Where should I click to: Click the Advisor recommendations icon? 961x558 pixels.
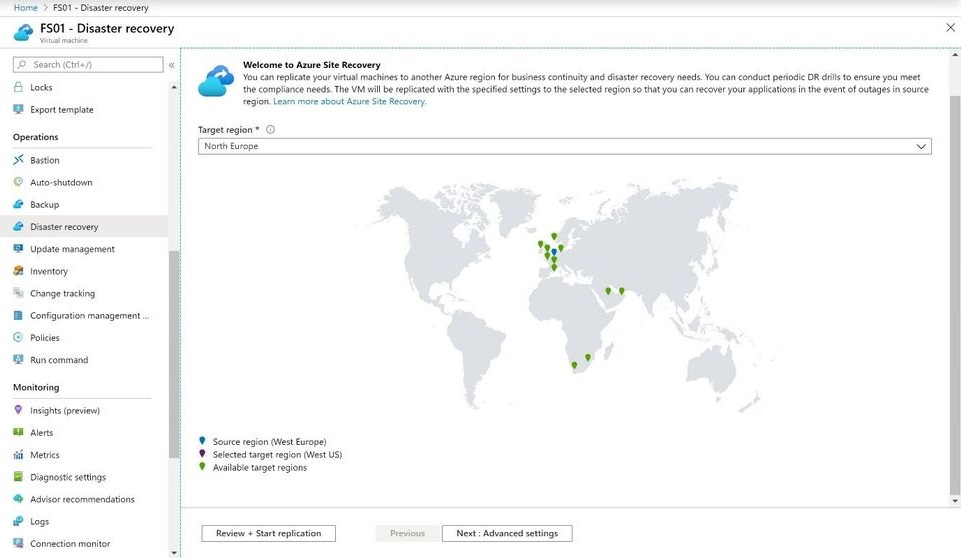pyautogui.click(x=18, y=499)
